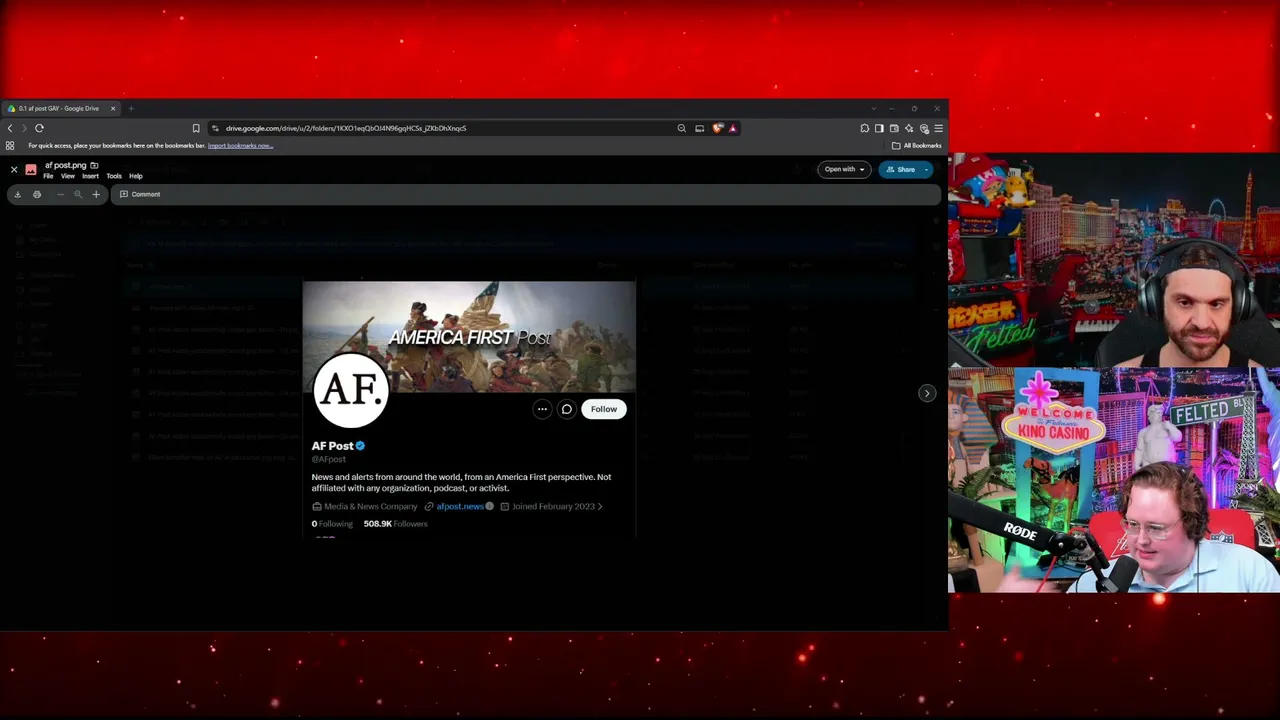The width and height of the screenshot is (1280, 720).
Task: Click the 0 Following count
Action: (x=332, y=524)
